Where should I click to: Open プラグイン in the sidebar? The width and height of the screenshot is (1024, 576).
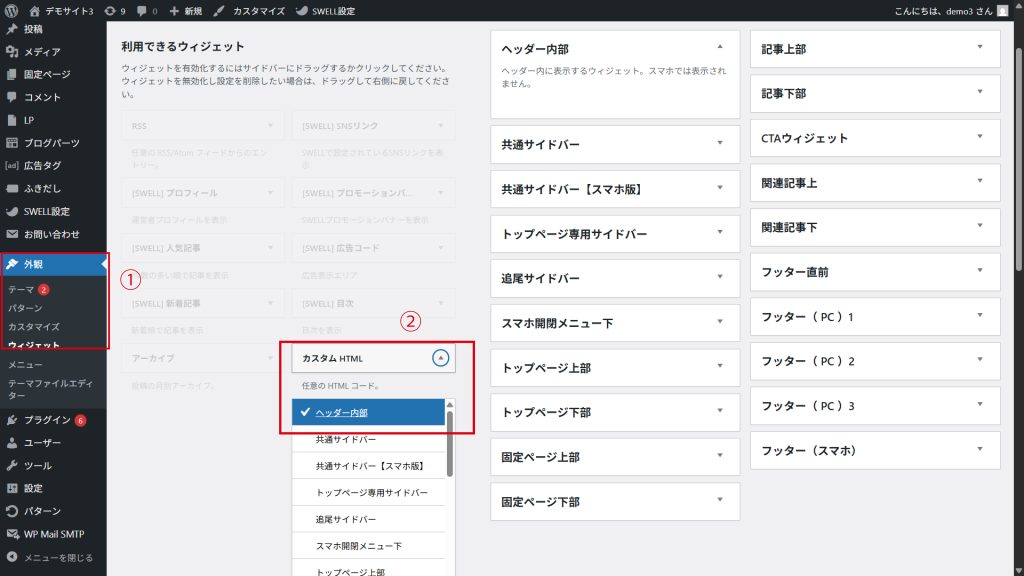coord(47,420)
